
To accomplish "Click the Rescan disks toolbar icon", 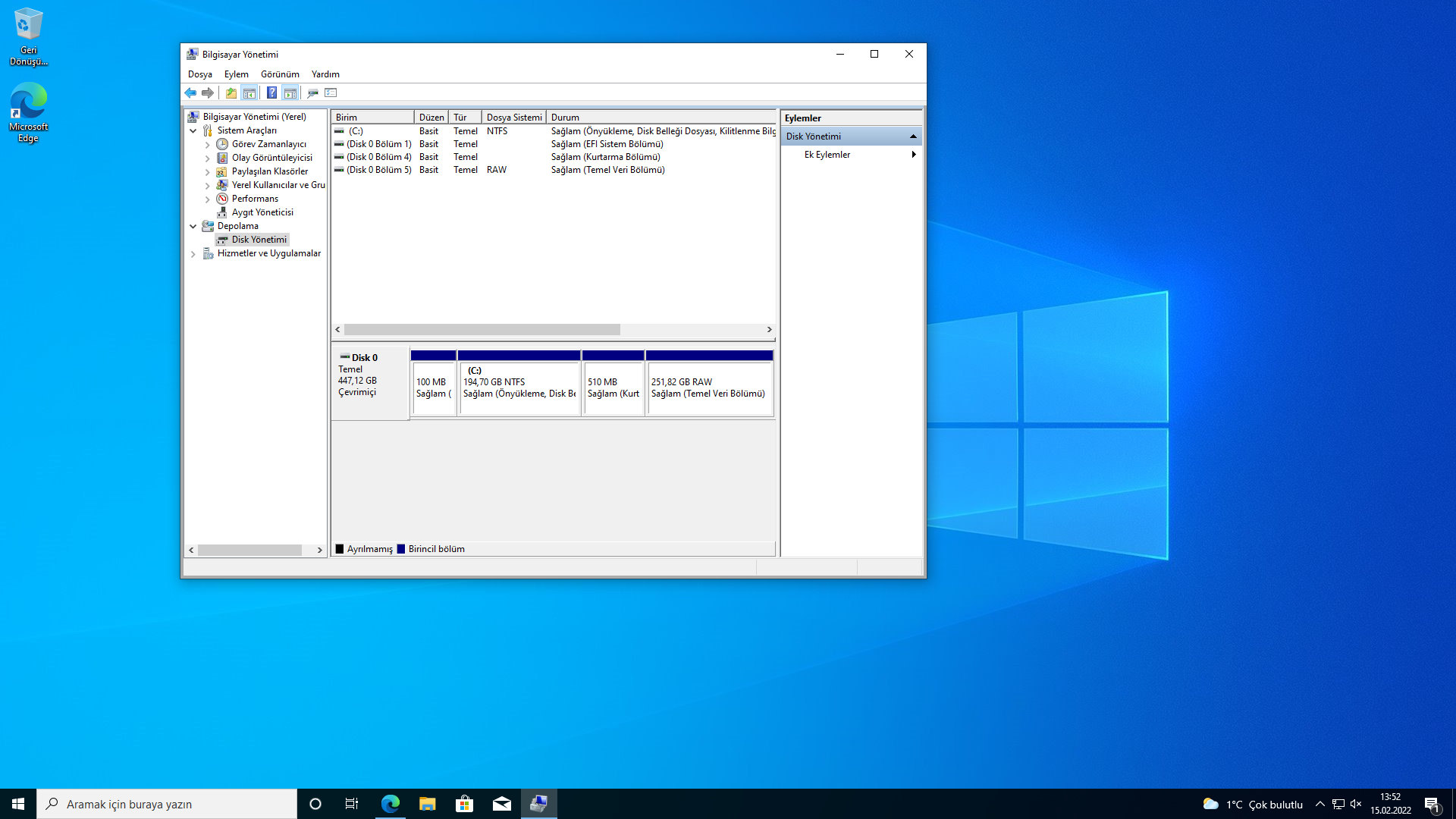I will click(x=312, y=93).
